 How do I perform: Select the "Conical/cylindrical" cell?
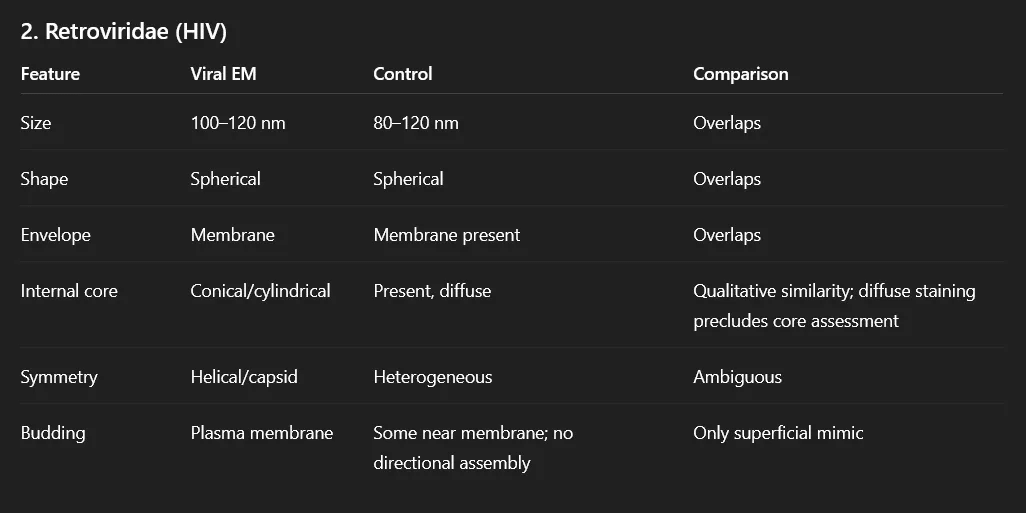260,291
